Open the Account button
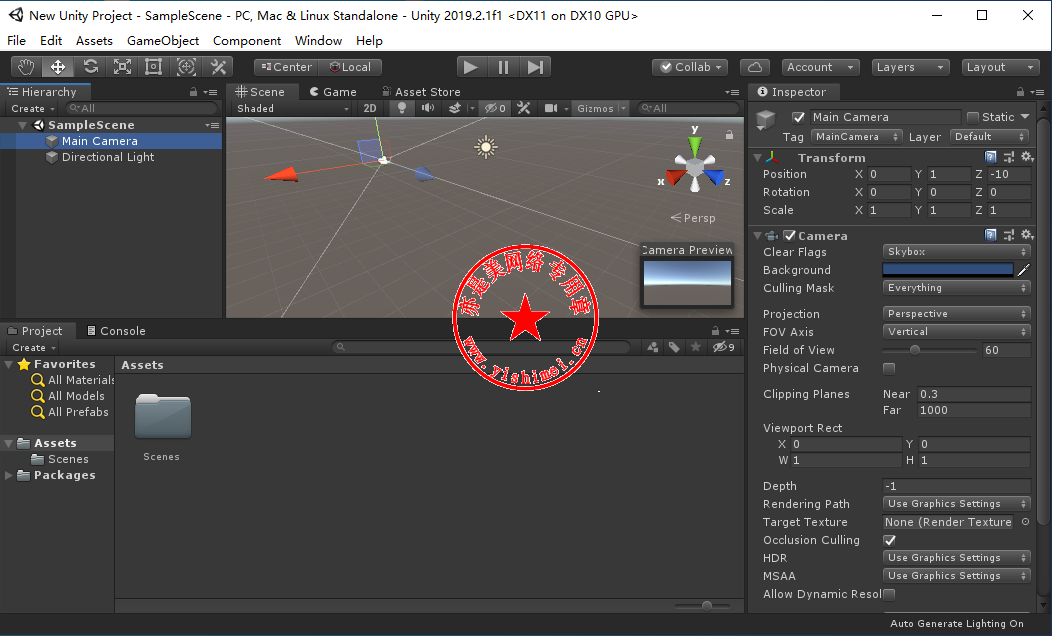Screen dimensions: 1052x636 [821, 67]
